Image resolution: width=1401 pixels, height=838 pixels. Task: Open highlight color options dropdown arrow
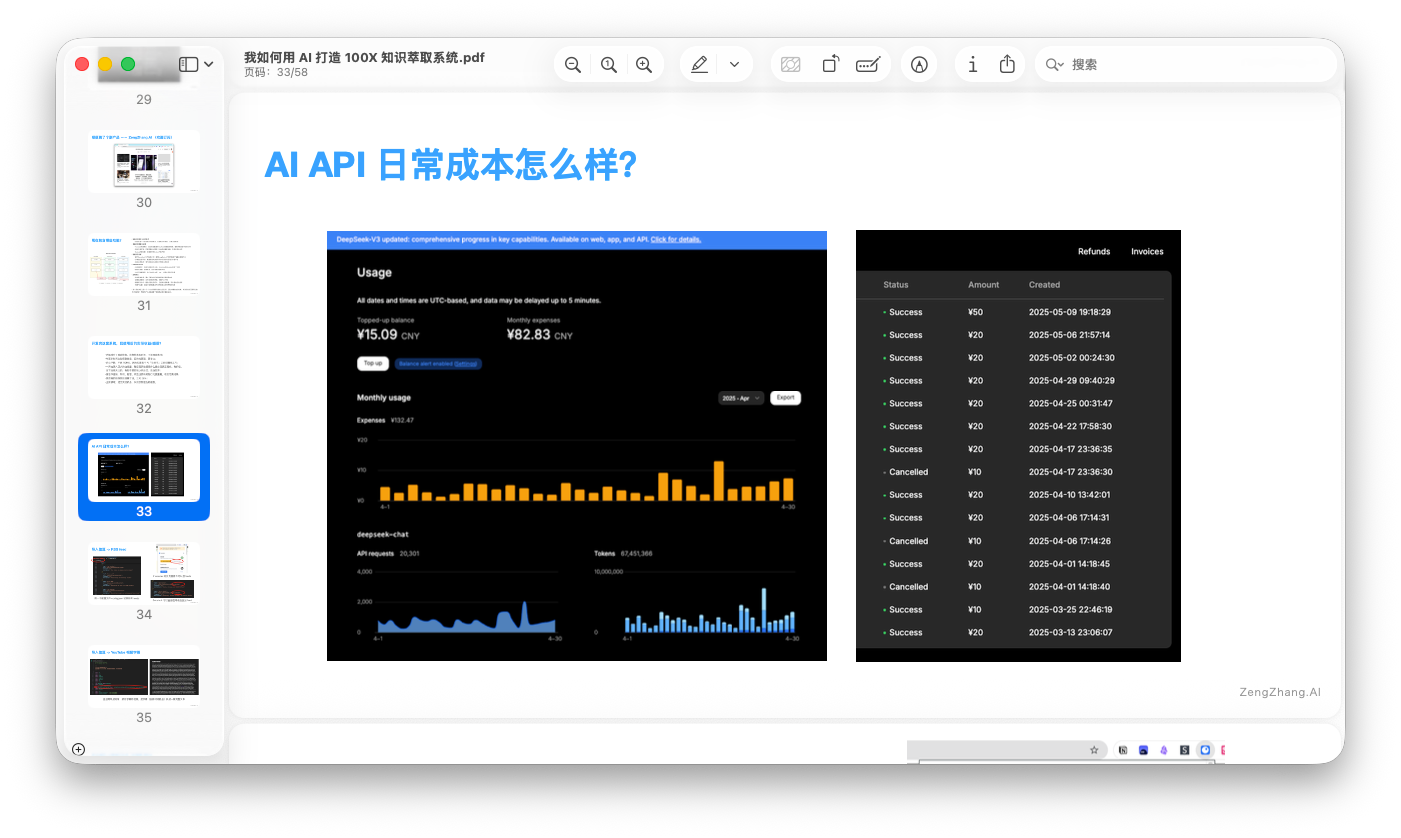click(x=734, y=64)
